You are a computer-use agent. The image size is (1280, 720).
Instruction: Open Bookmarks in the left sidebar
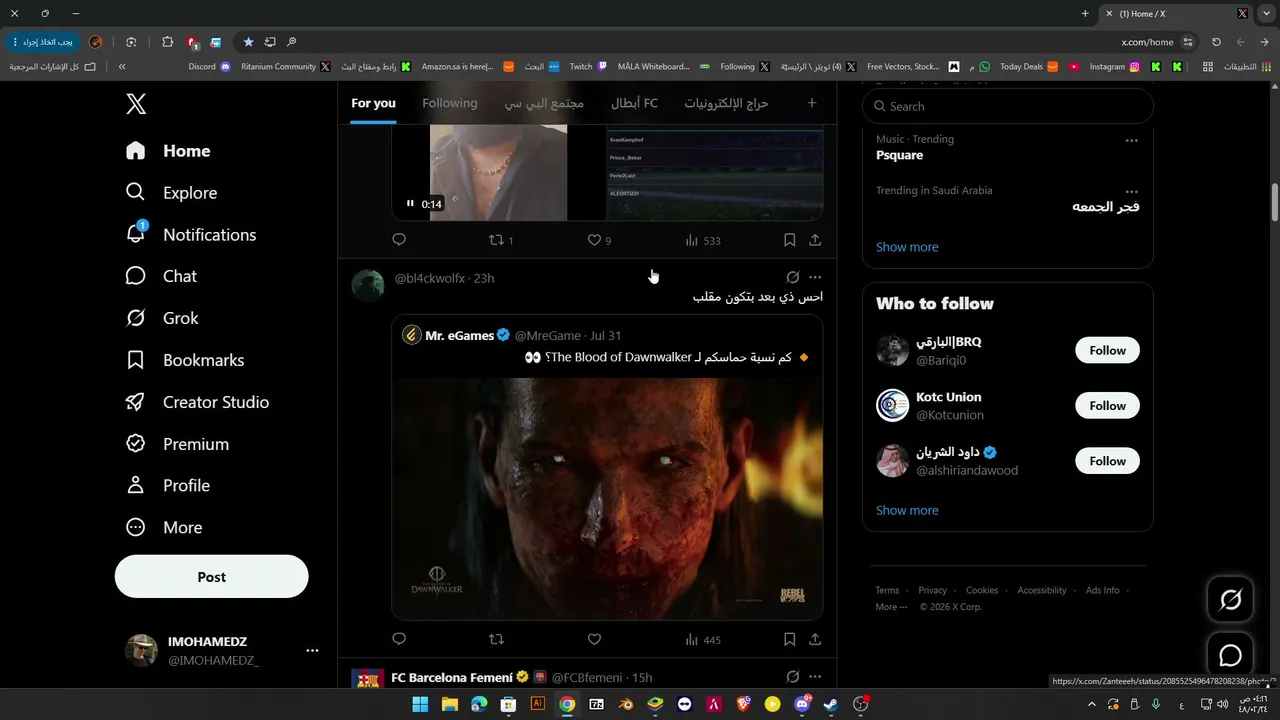[185, 361]
